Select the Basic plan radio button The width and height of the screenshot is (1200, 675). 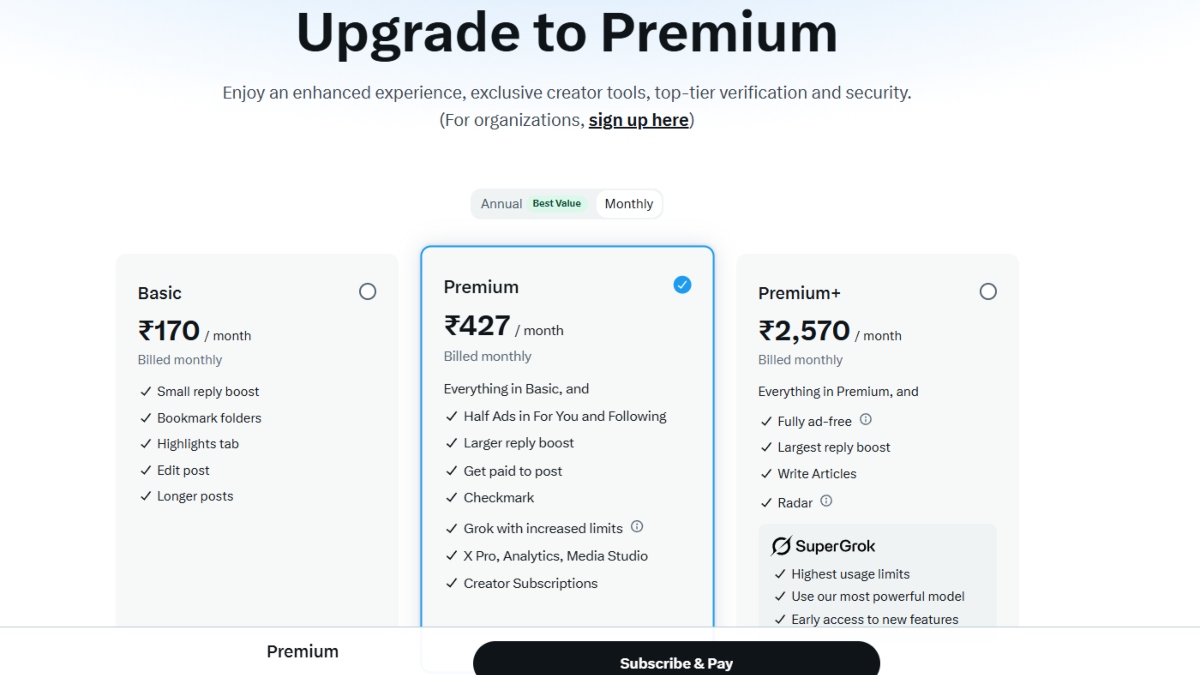(x=368, y=291)
